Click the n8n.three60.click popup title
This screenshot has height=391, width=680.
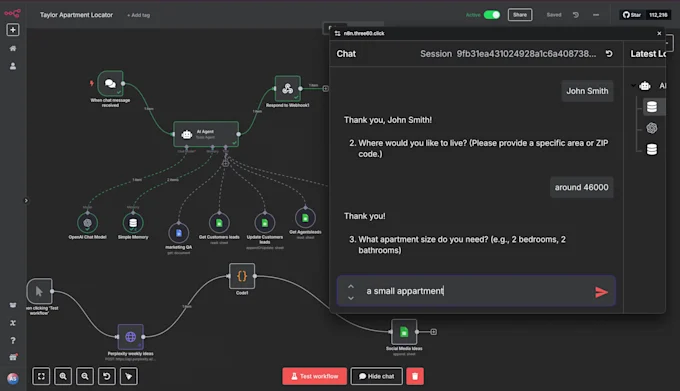pyautogui.click(x=364, y=33)
